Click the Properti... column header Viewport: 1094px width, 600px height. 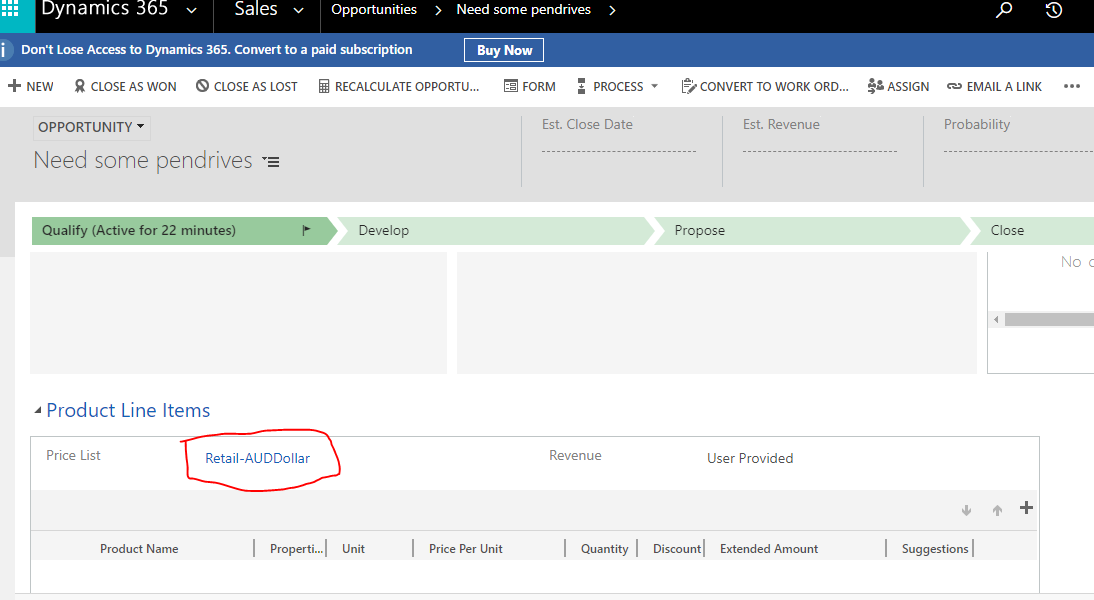[297, 549]
